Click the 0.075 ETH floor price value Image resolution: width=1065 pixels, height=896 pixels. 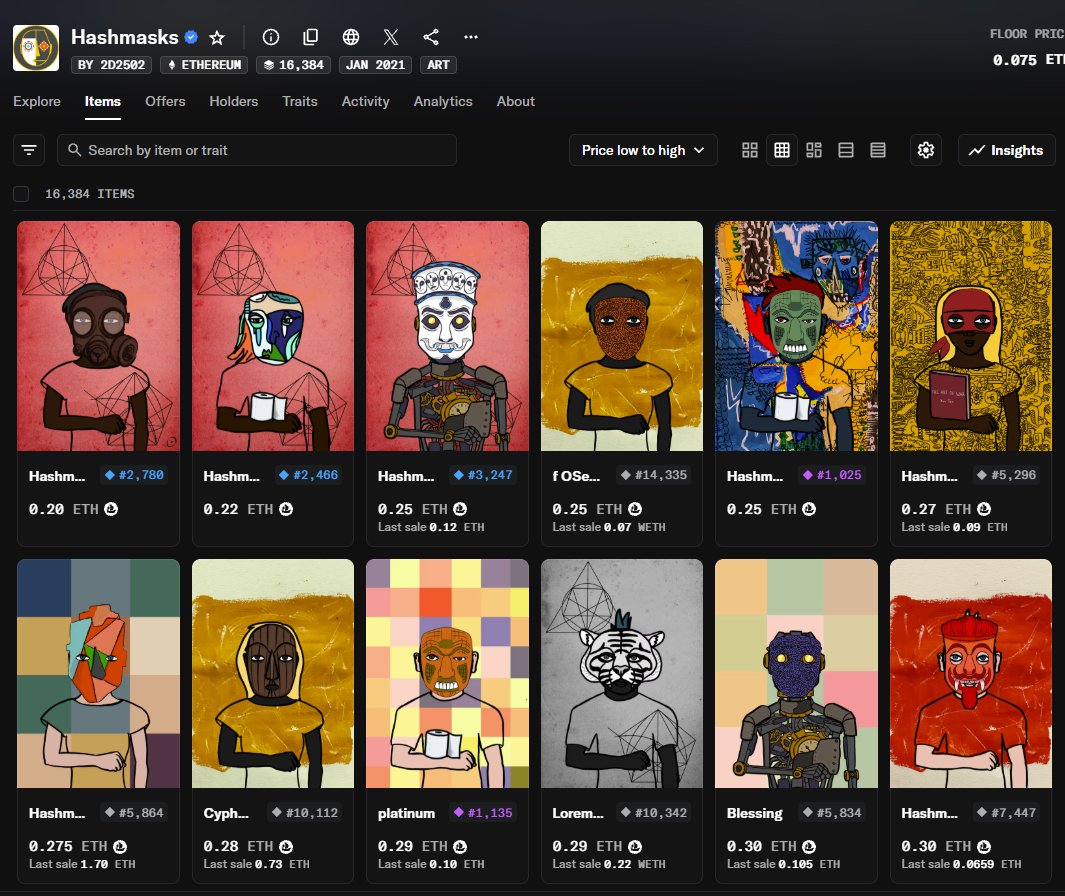(1028, 60)
